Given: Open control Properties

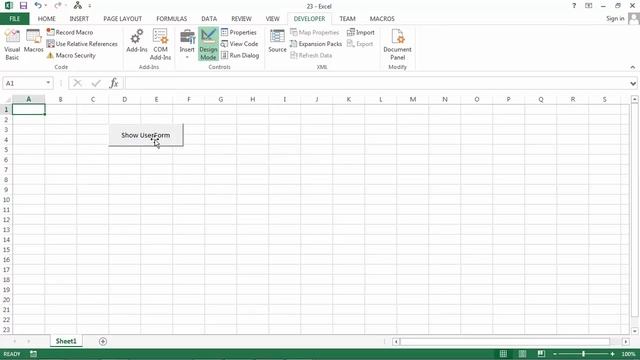Looking at the screenshot, I should point(239,32).
